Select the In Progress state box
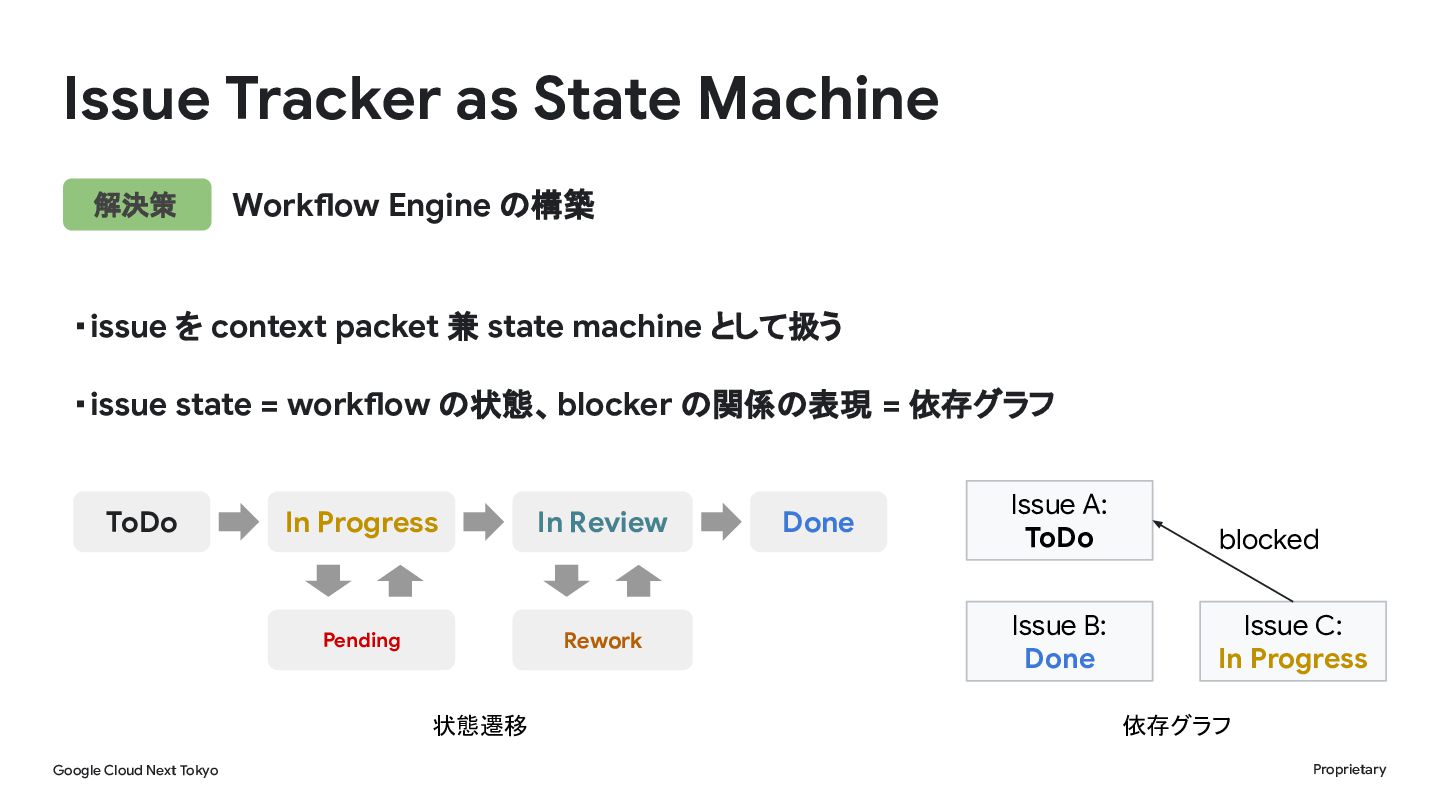This screenshot has width=1440, height=810. pyautogui.click(x=361, y=522)
